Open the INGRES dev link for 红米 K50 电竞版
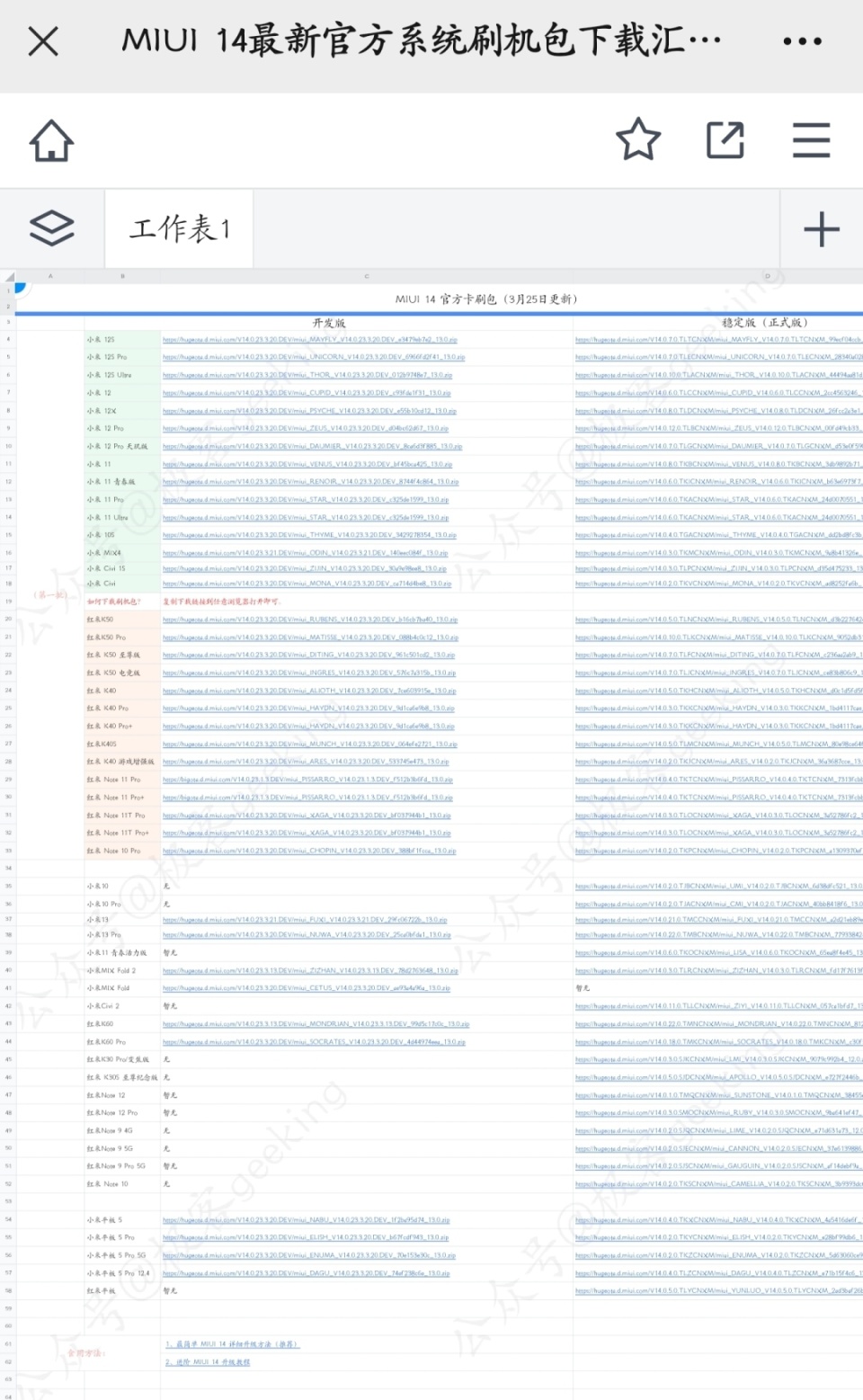This screenshot has height=1400, width=863. click(309, 673)
